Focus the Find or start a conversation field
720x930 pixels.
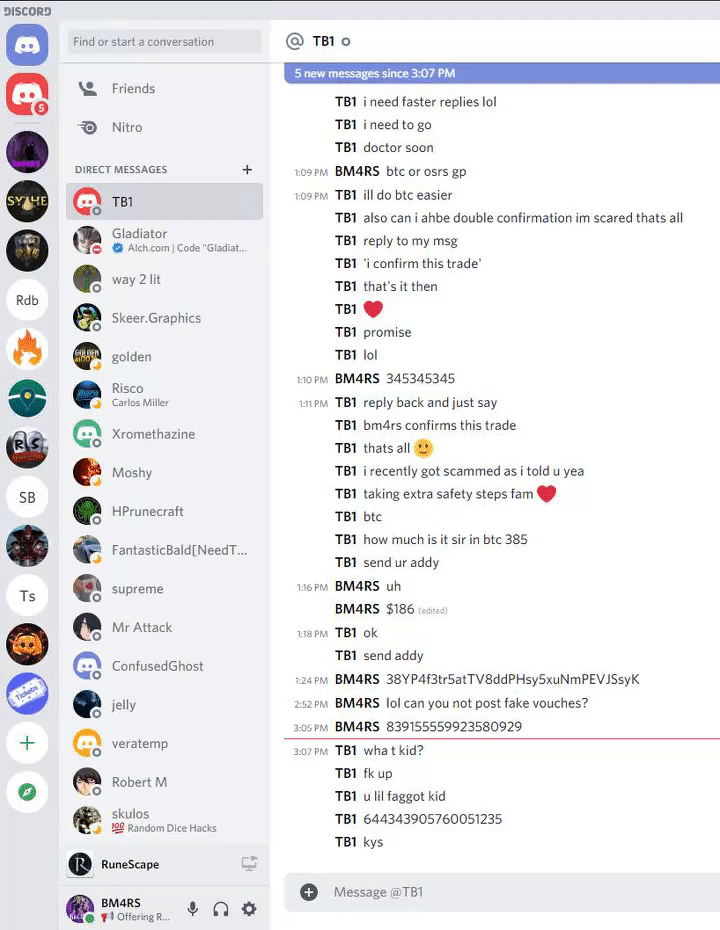[165, 42]
